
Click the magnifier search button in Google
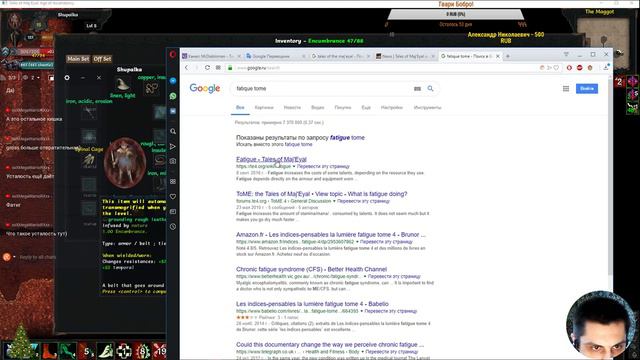click(430, 89)
